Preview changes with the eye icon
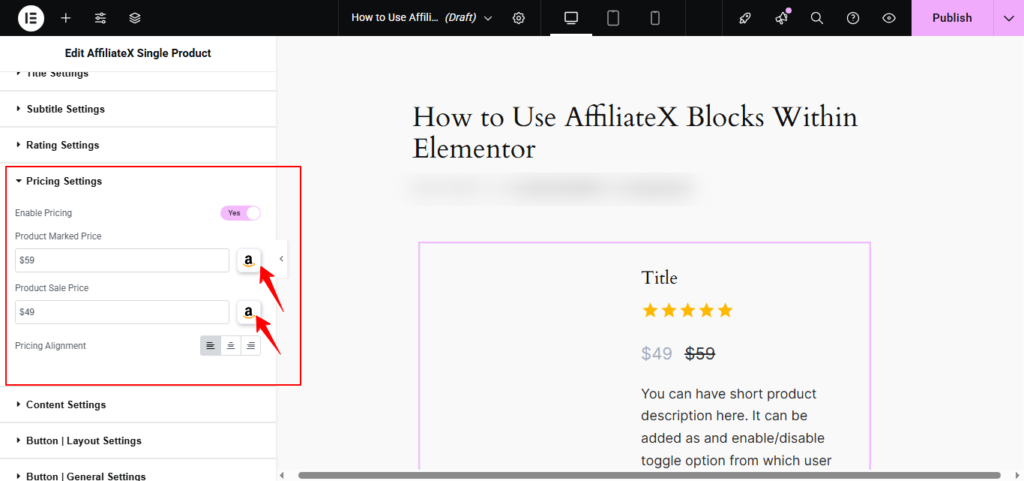 coord(889,18)
